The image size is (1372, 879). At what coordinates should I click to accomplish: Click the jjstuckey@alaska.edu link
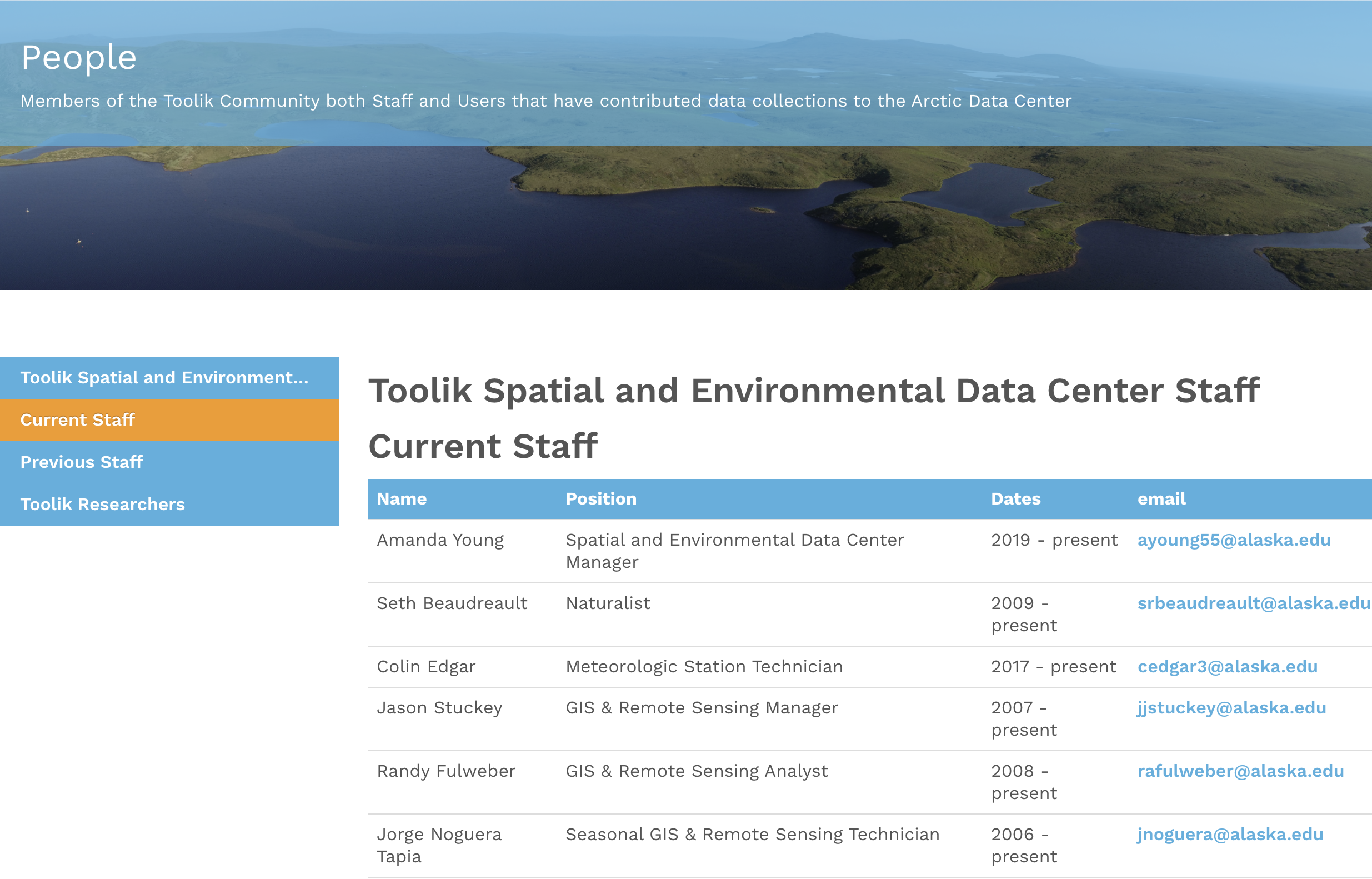pyautogui.click(x=1231, y=708)
